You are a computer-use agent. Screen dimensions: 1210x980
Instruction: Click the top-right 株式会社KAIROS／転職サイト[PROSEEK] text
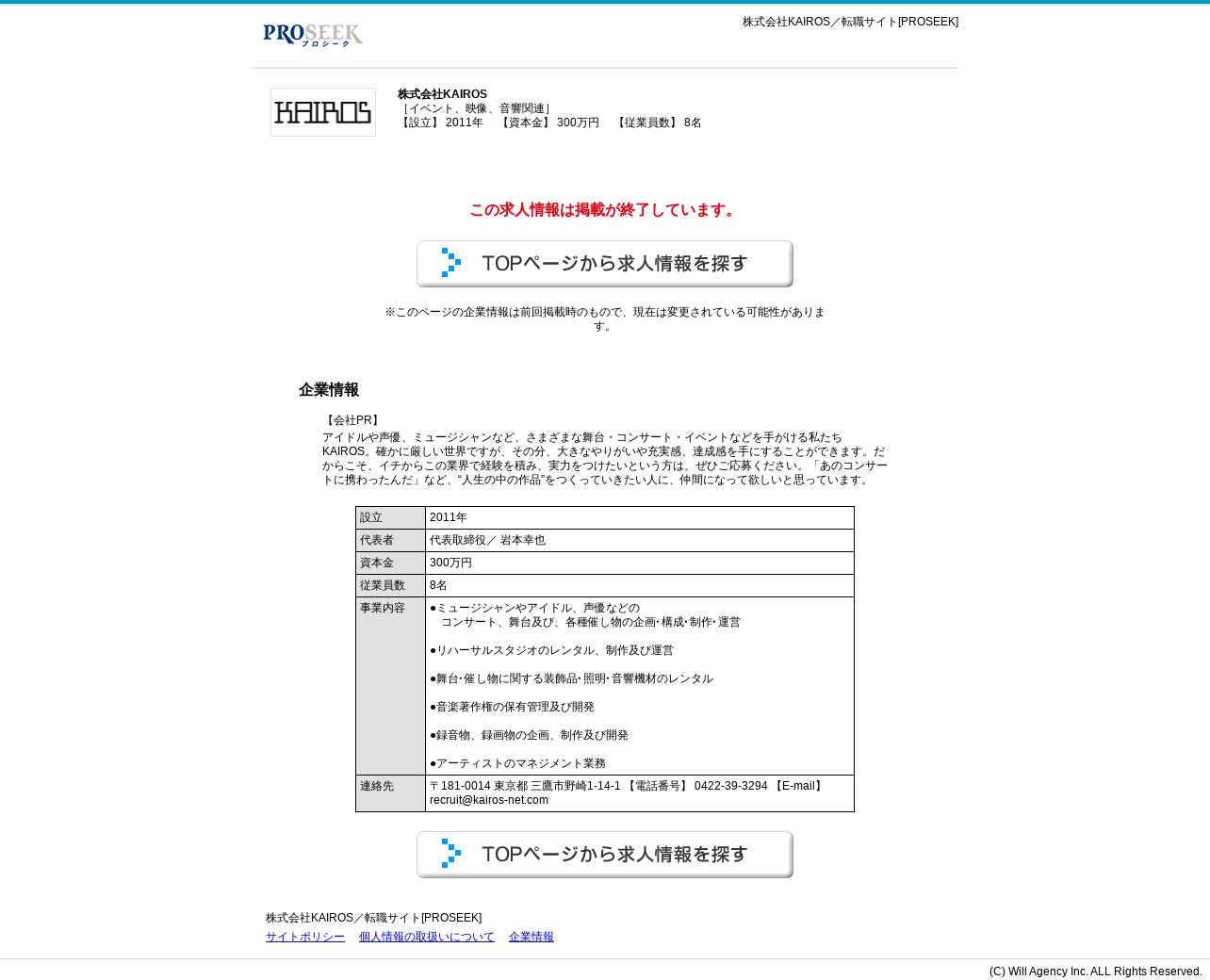click(850, 22)
